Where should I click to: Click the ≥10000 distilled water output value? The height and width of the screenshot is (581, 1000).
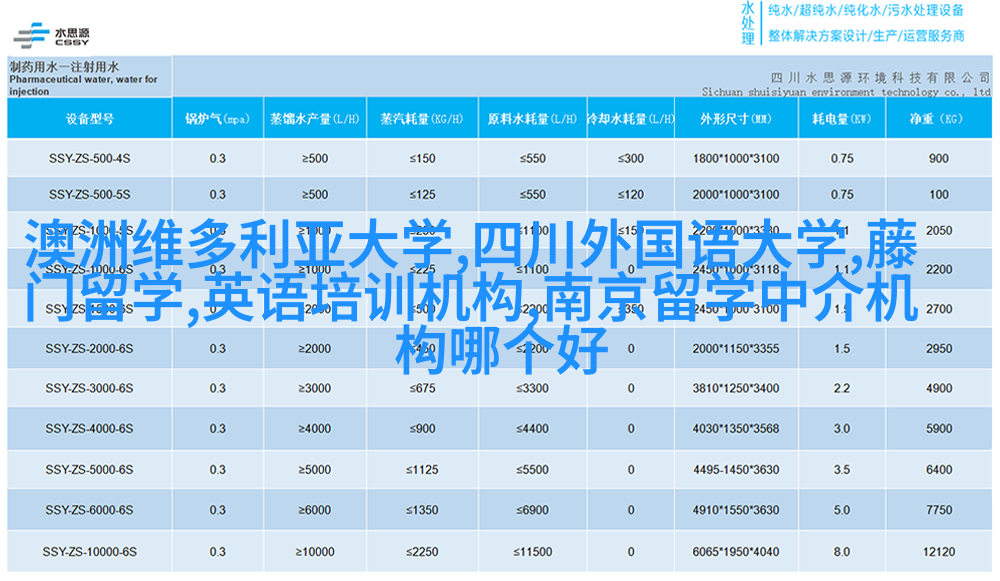point(315,552)
